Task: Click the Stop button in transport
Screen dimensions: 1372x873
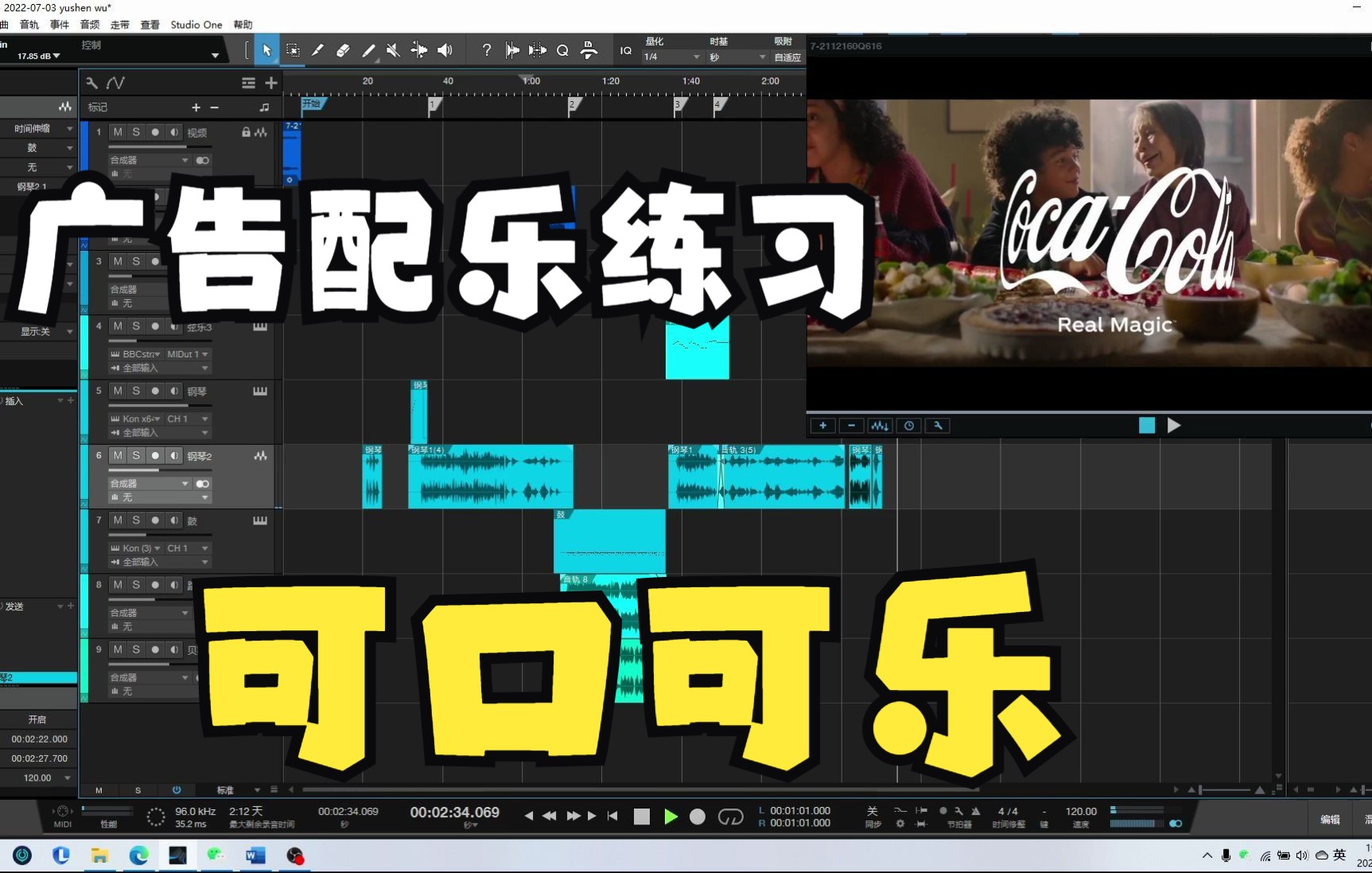Action: coord(642,816)
